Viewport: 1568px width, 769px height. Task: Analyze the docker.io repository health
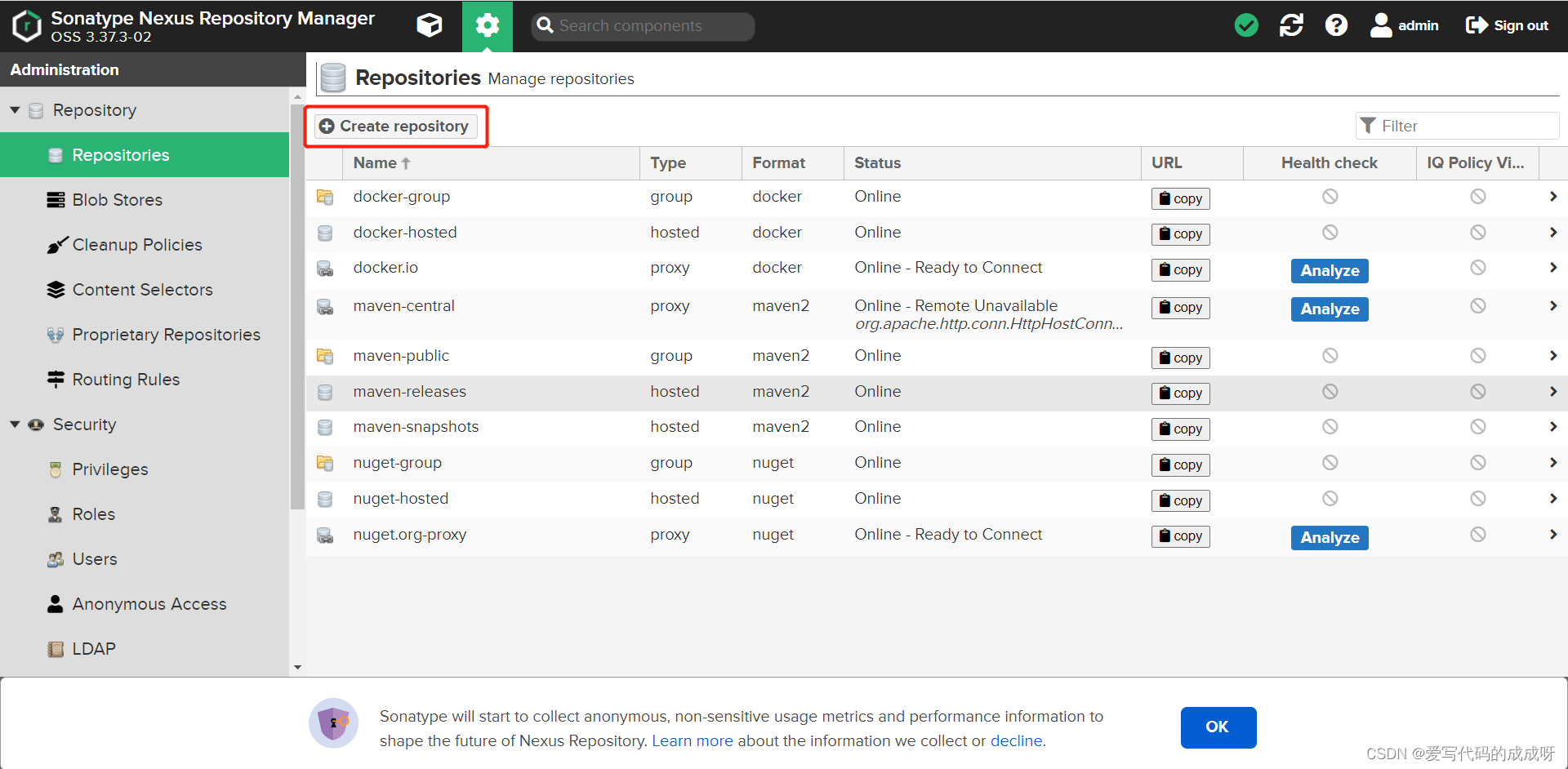coord(1330,271)
